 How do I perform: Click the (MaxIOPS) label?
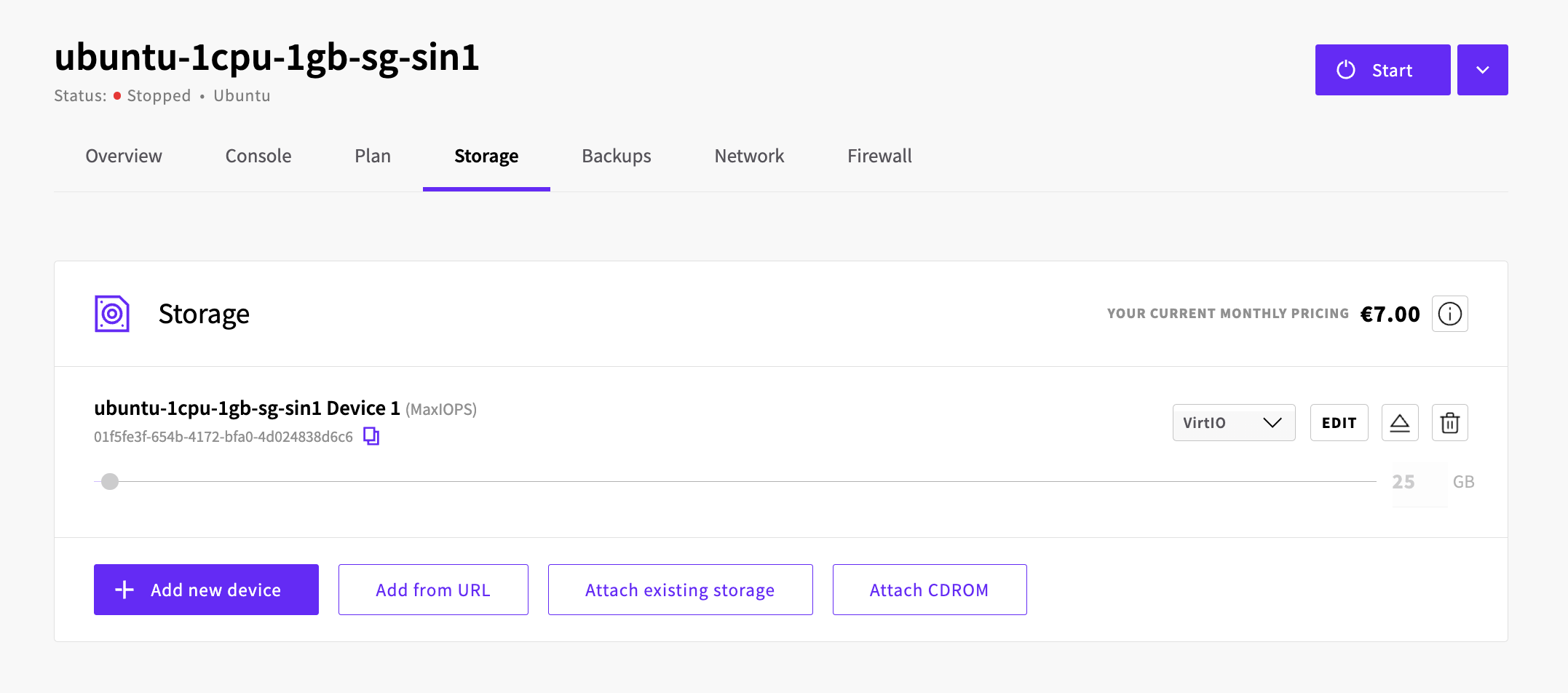441,409
